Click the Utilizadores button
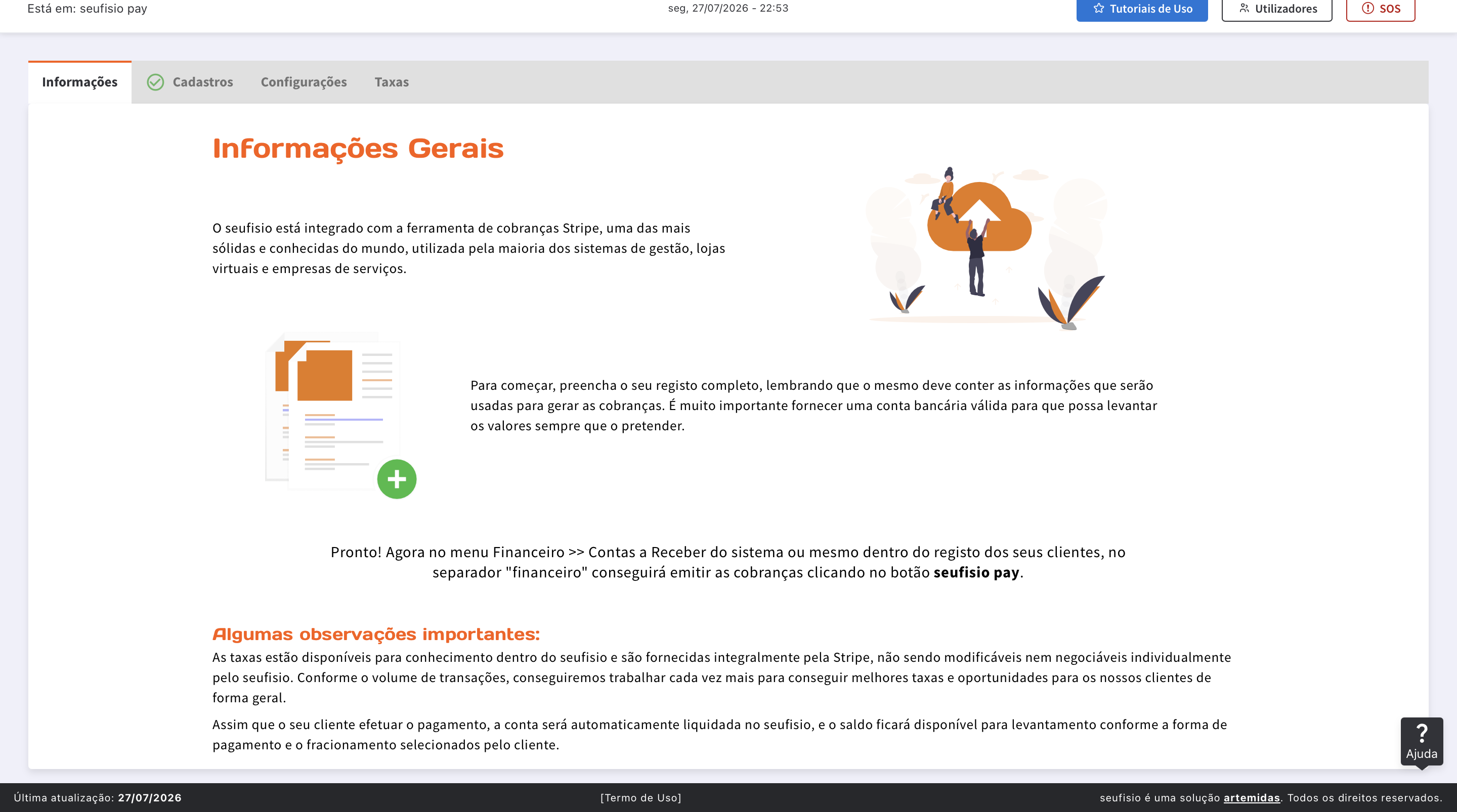This screenshot has width=1457, height=812. (x=1276, y=9)
